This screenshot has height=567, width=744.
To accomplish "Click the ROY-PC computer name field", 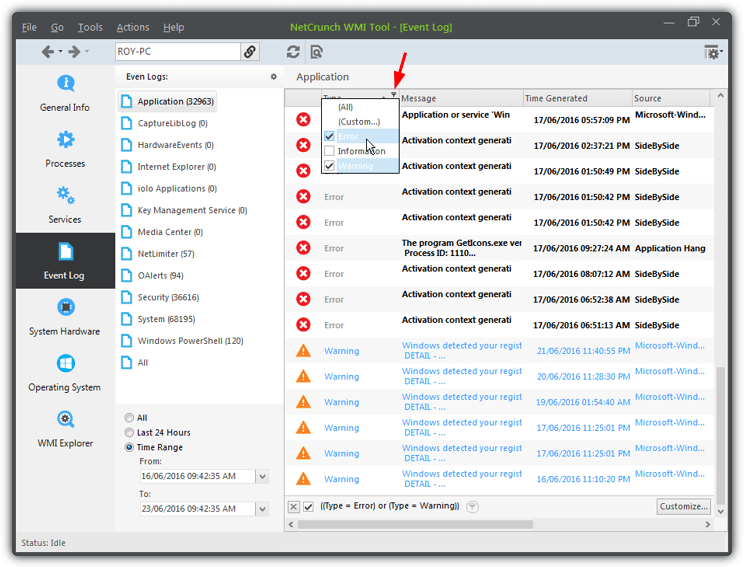I will tap(177, 51).
